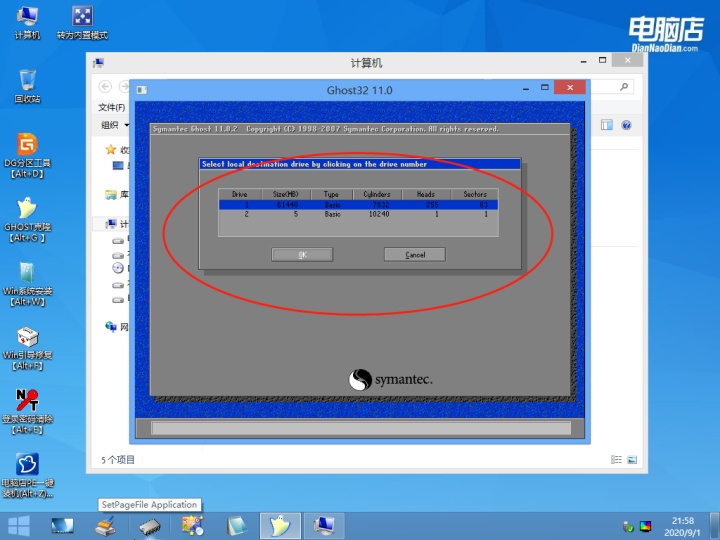Image resolution: width=720 pixels, height=540 pixels.
Task: Open the 计算机 desktop icon
Action: [27, 23]
